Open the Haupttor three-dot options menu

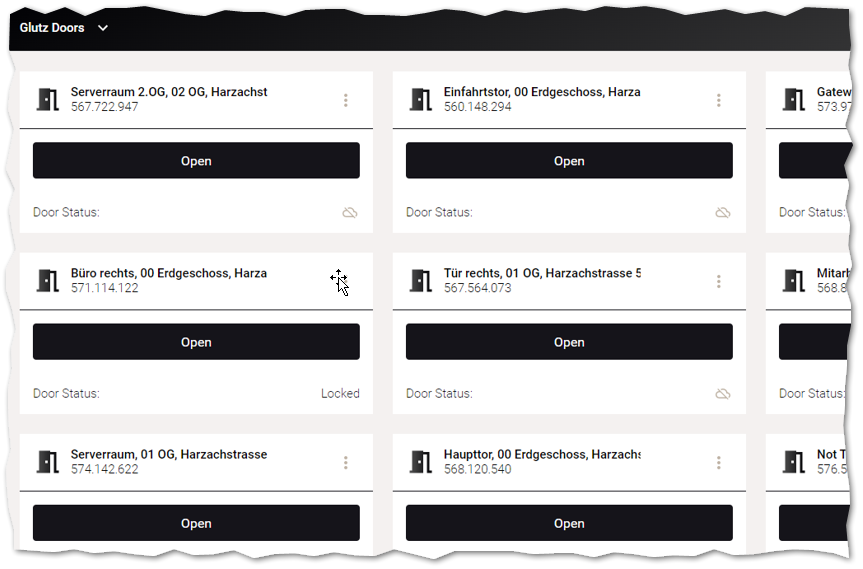[719, 462]
